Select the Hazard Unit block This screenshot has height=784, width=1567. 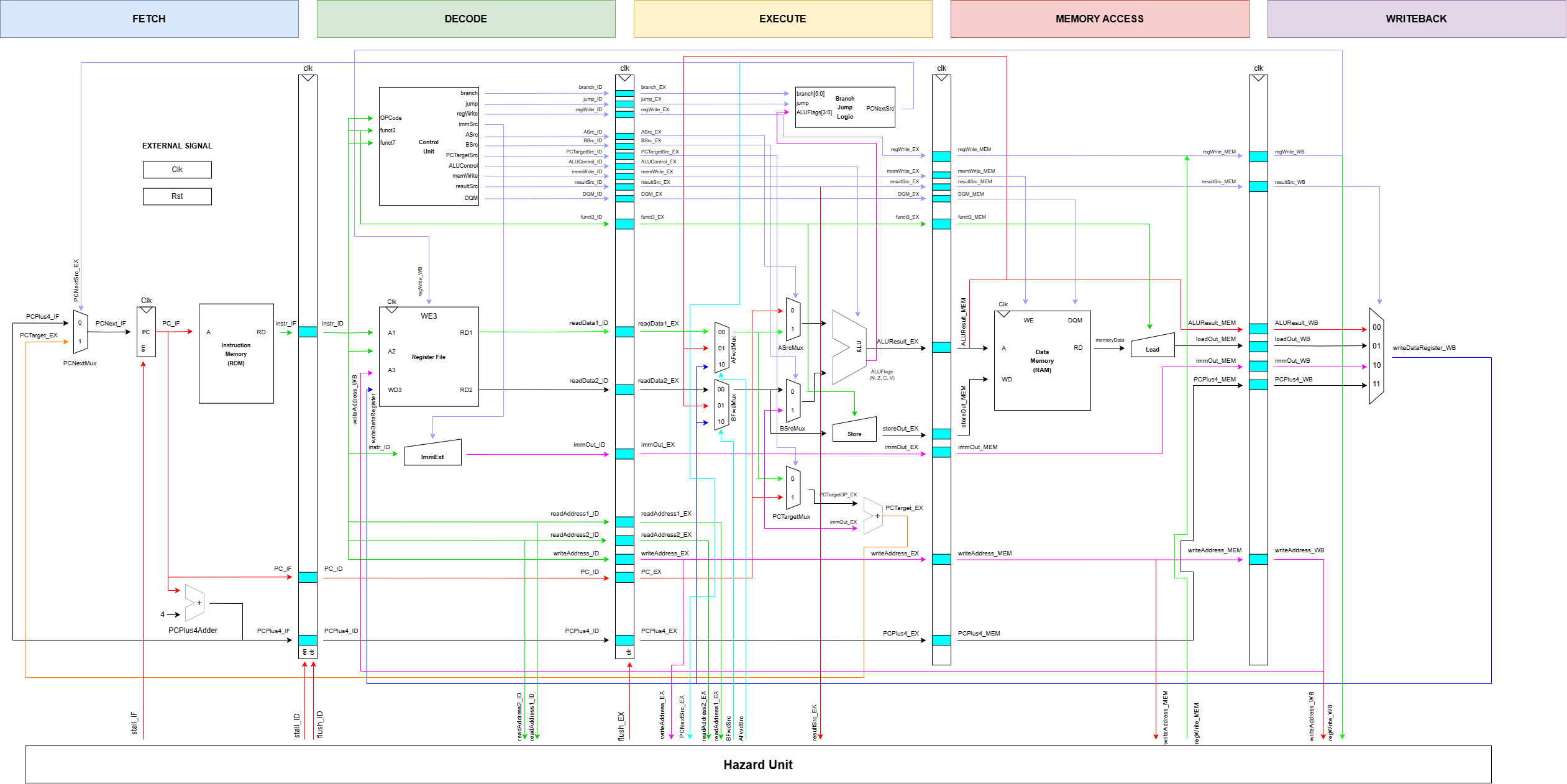point(758,765)
